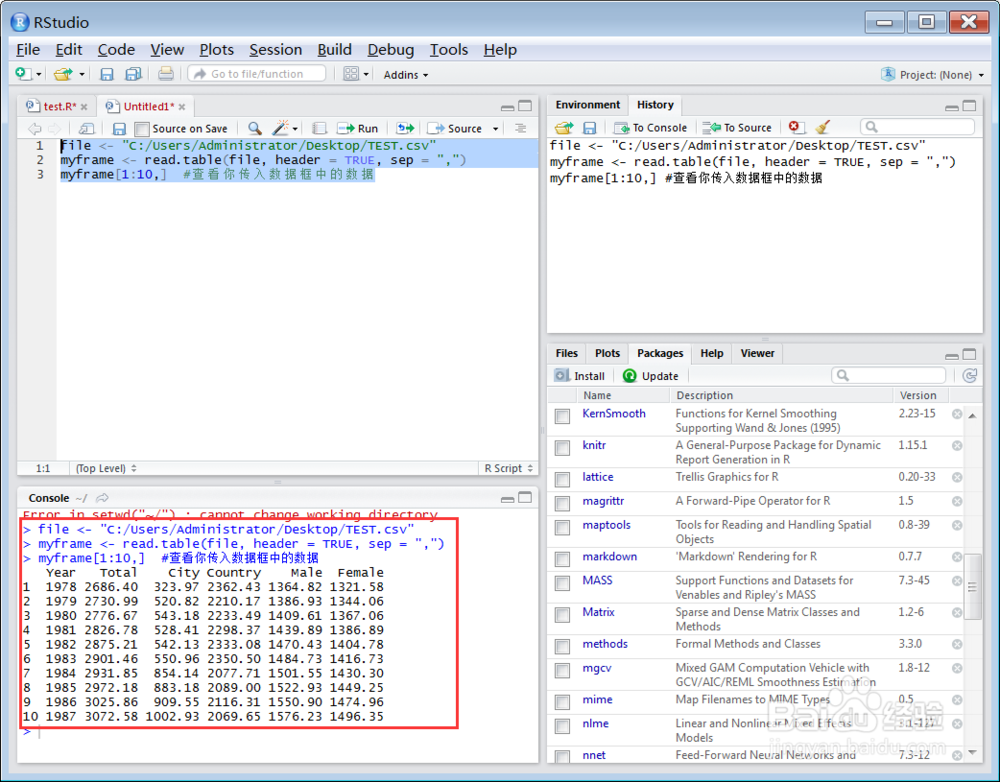Remove the KernSmooth package icon
Viewport: 1000px width, 782px height.
957,414
